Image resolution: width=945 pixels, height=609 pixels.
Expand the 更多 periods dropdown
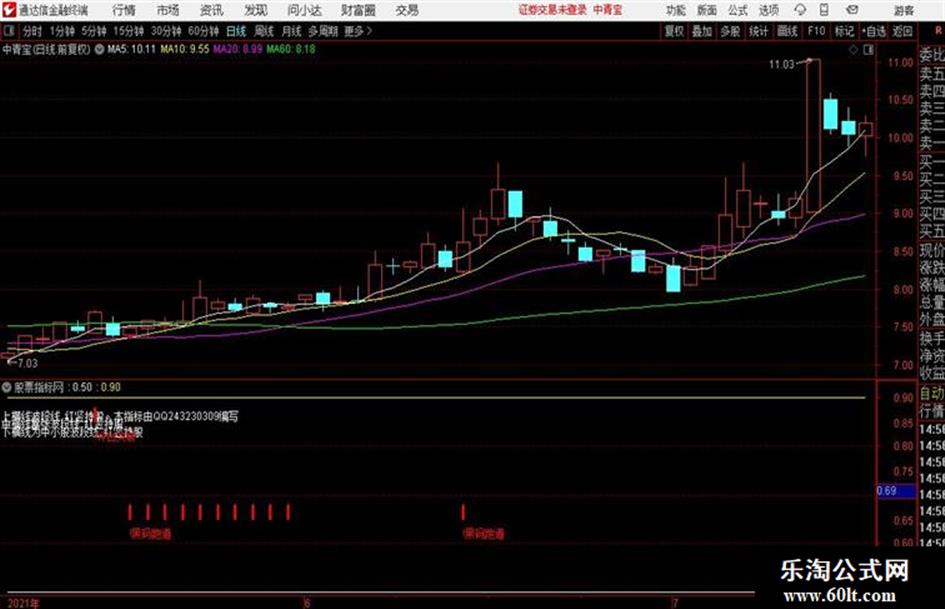point(358,31)
